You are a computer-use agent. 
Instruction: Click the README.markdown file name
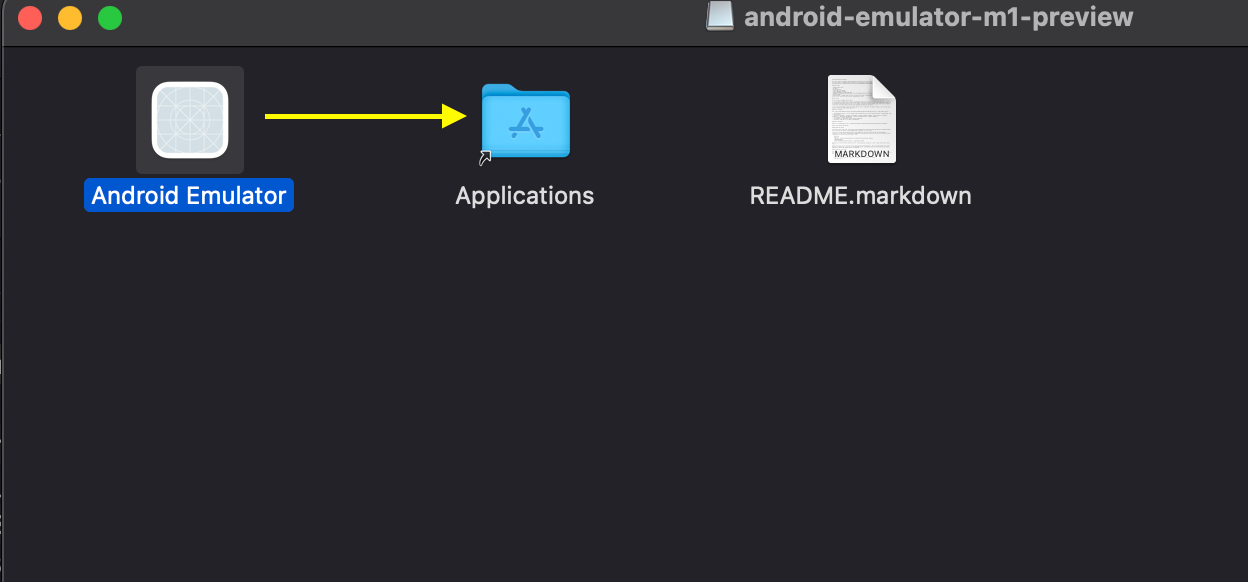pyautogui.click(x=860, y=195)
